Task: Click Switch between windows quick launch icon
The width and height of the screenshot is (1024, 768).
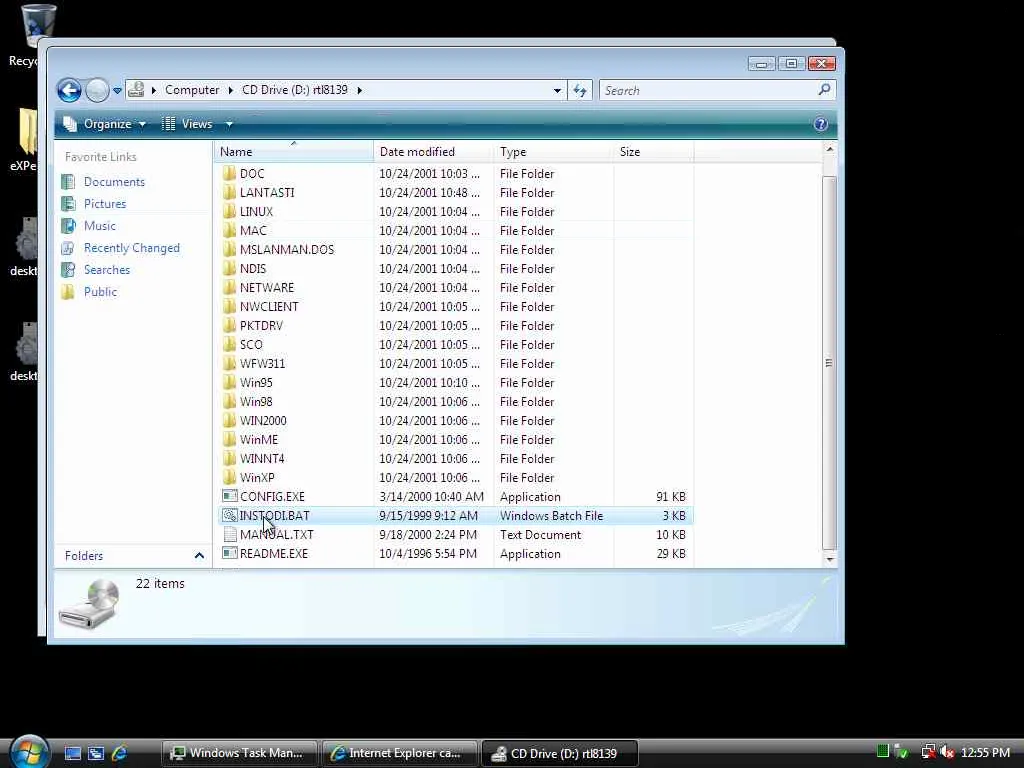Action: (x=96, y=753)
